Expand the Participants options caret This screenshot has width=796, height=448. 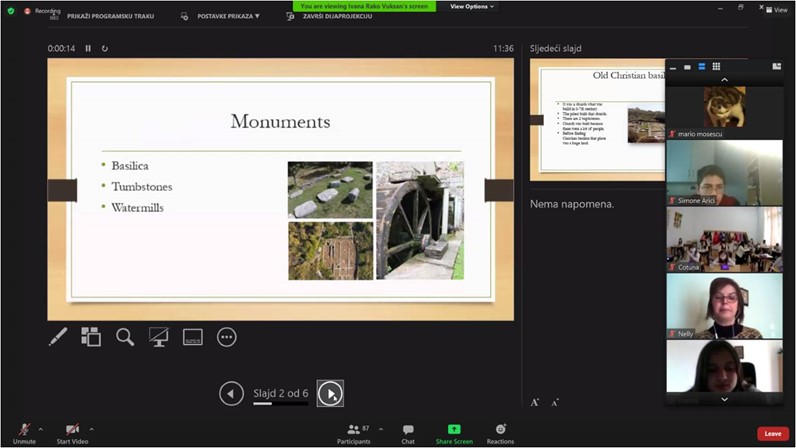381,429
